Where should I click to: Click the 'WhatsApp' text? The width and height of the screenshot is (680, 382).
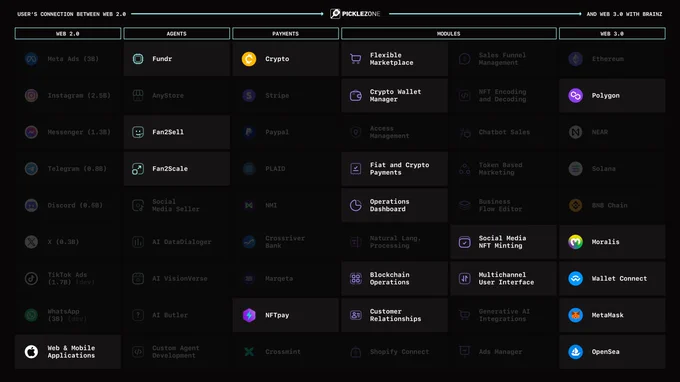click(x=63, y=311)
